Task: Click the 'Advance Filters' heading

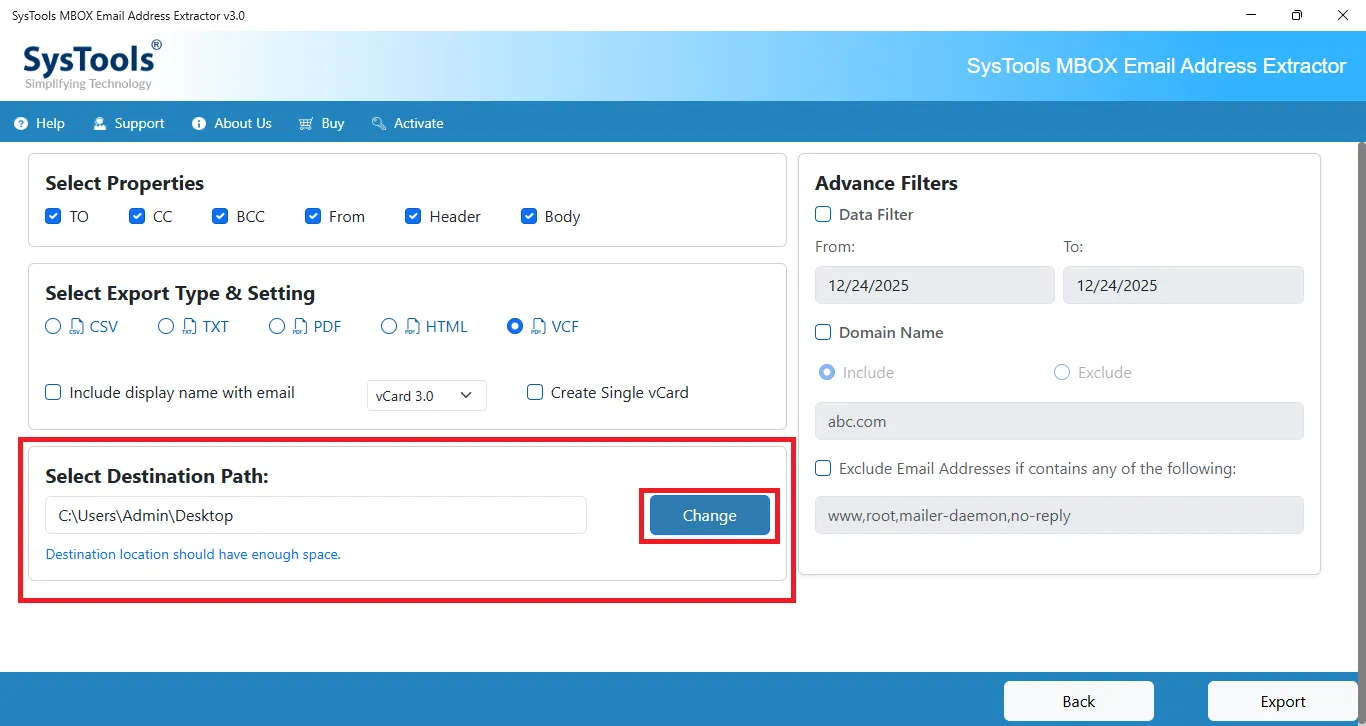Action: [x=886, y=183]
